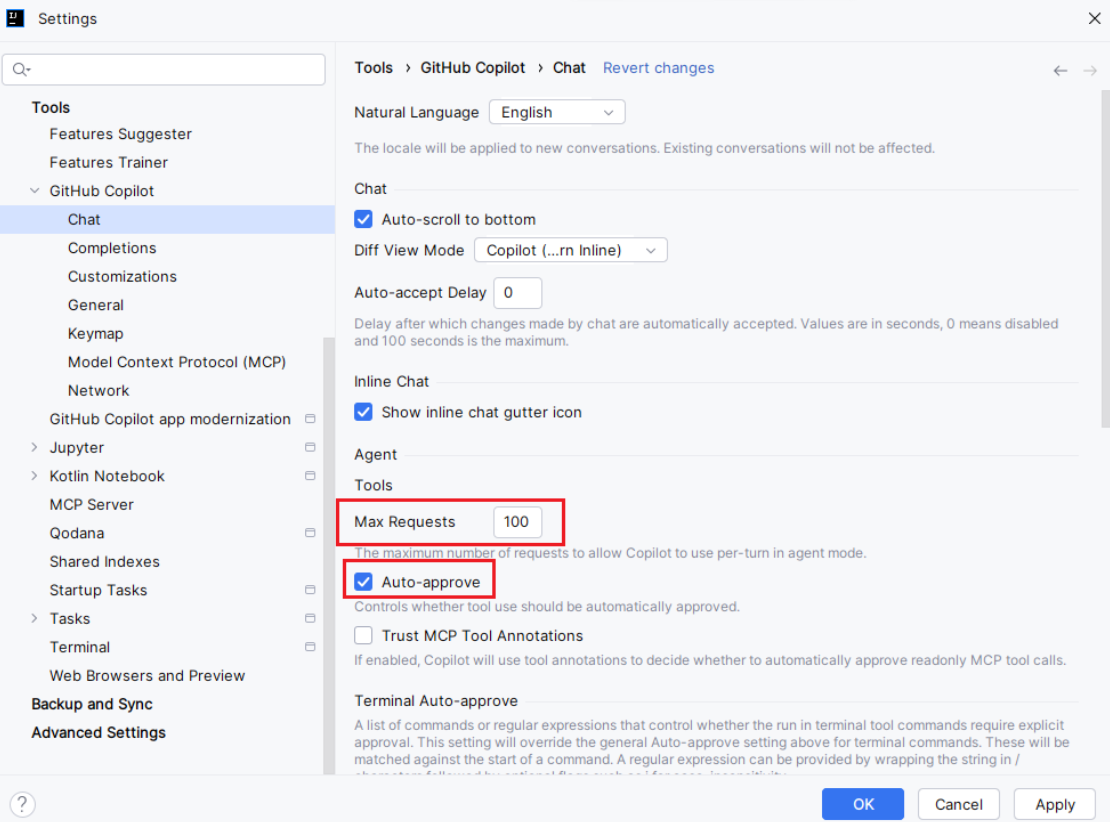Enable Trust MCP Tool Annotations

pos(363,636)
